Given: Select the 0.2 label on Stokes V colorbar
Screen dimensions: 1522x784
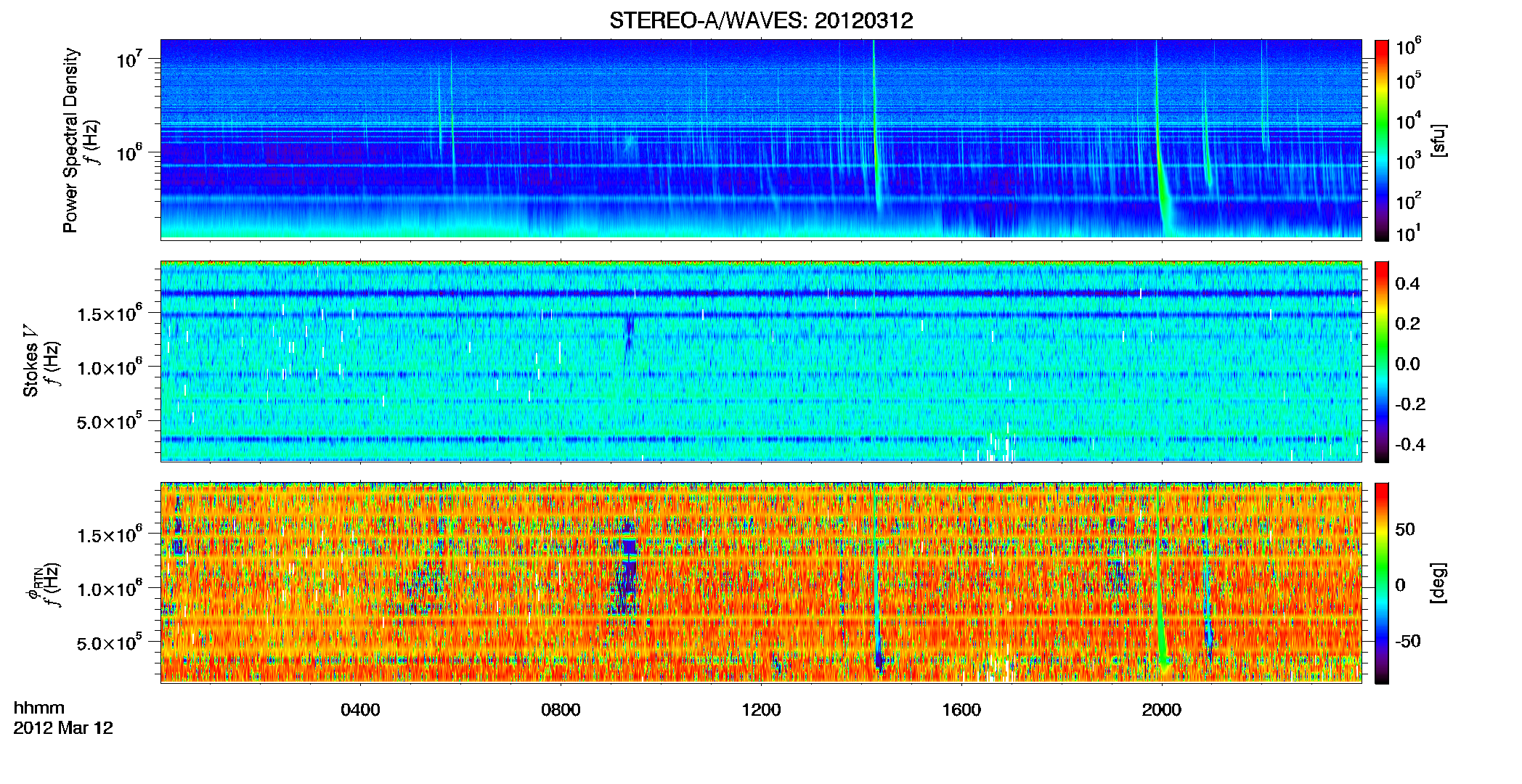Looking at the screenshot, I should point(1407,323).
